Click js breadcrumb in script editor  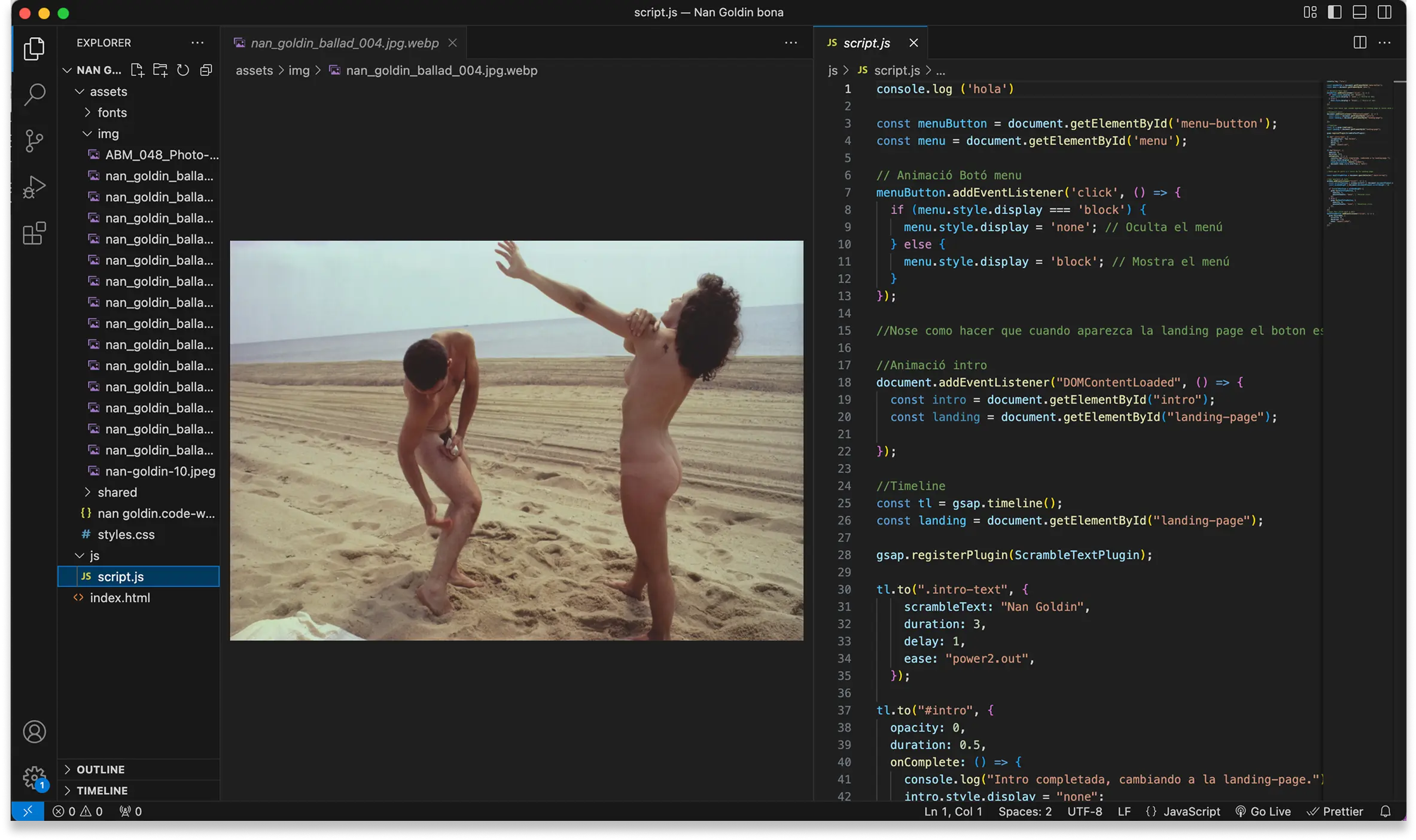[833, 71]
